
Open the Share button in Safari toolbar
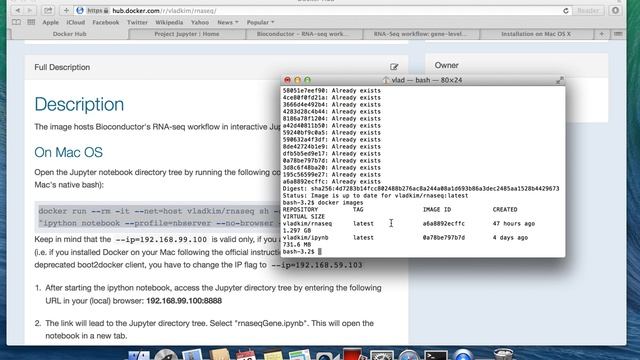(48, 11)
